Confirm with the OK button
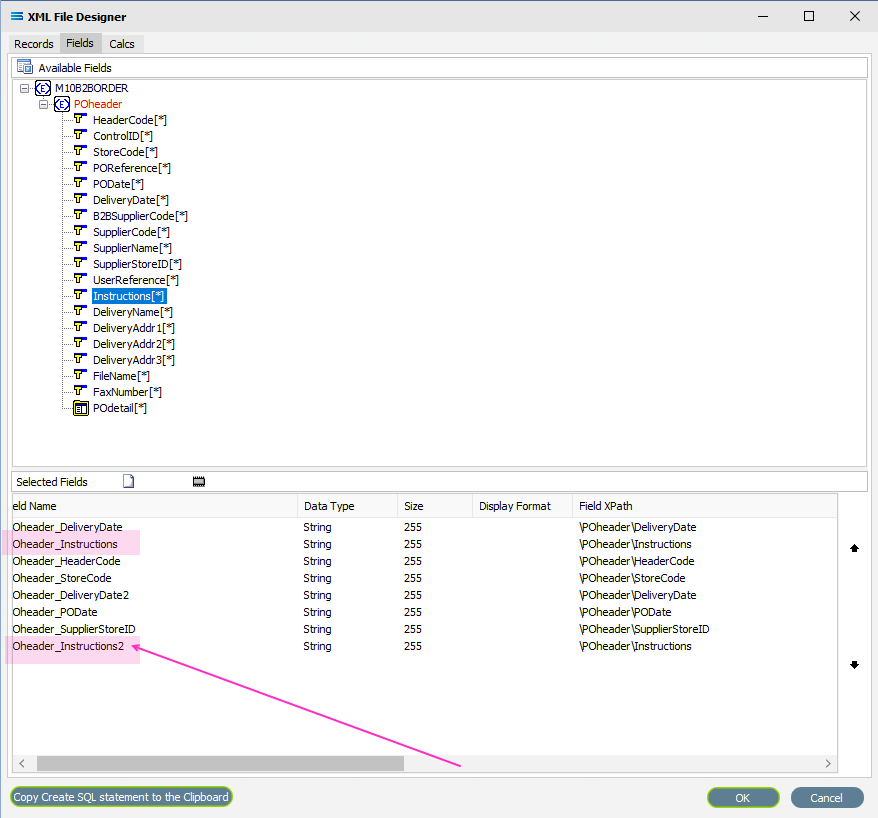Viewport: 878px width, 818px height. click(x=743, y=798)
